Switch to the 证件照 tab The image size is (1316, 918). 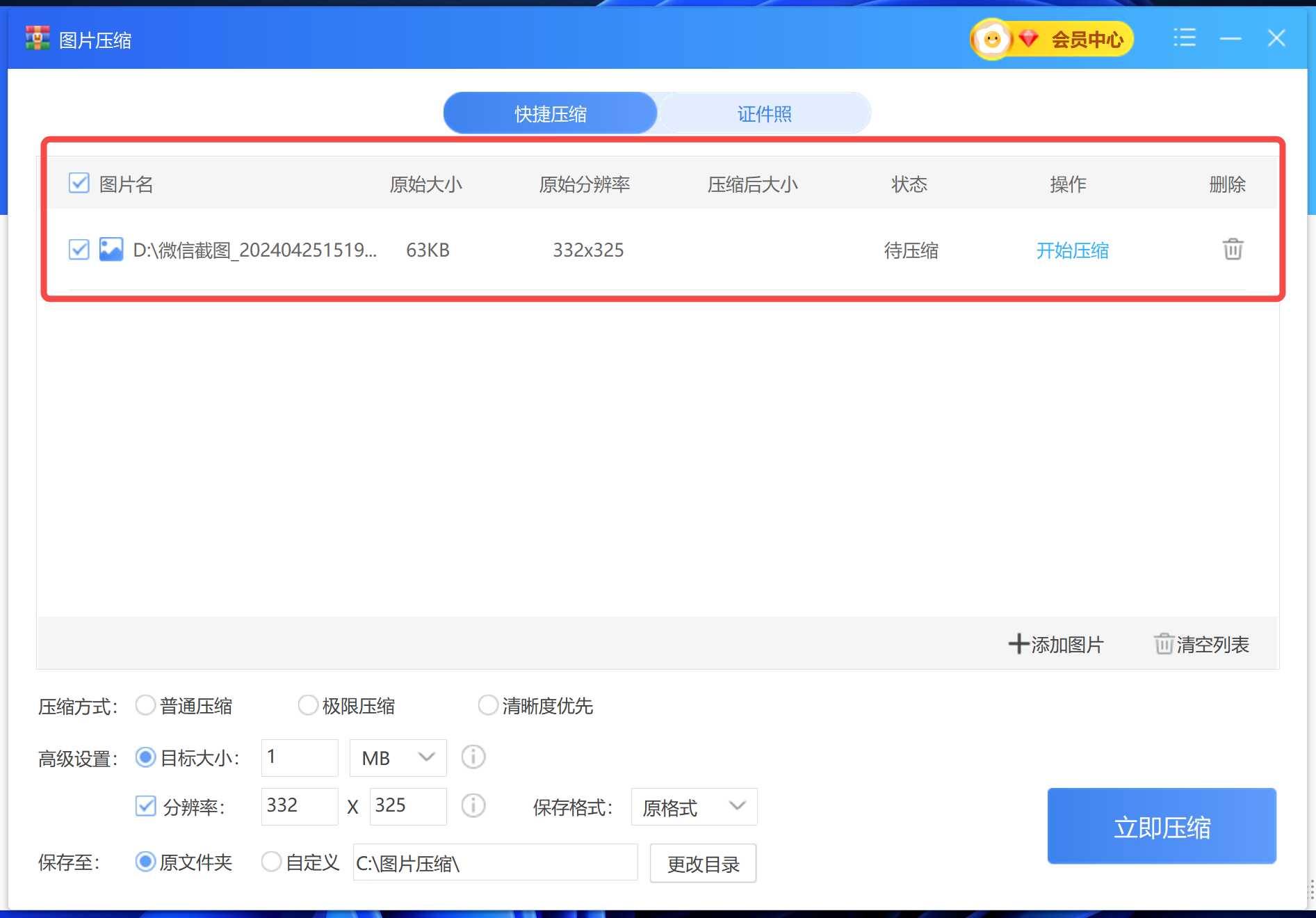(x=764, y=113)
